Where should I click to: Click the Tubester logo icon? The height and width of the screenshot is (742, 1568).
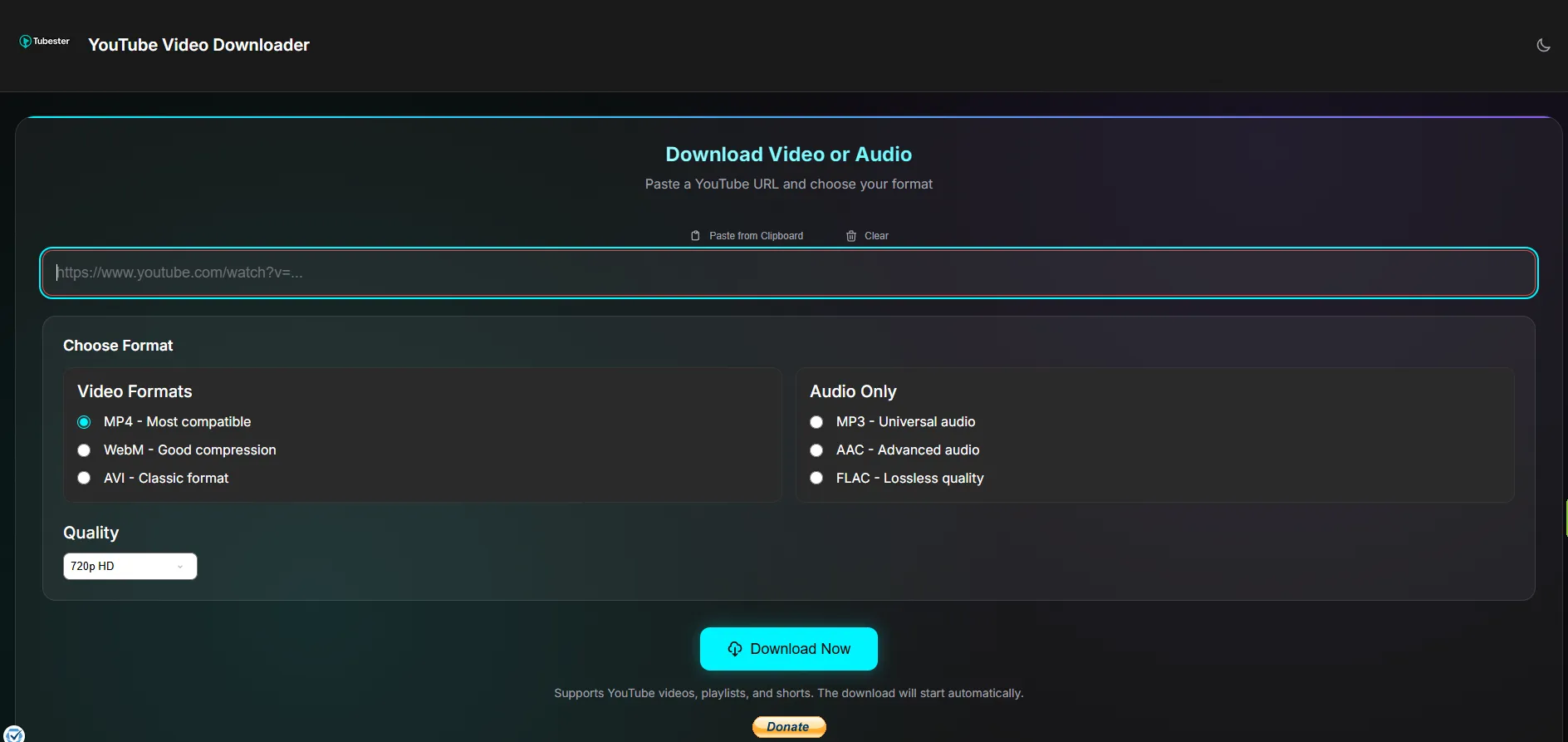click(x=26, y=42)
